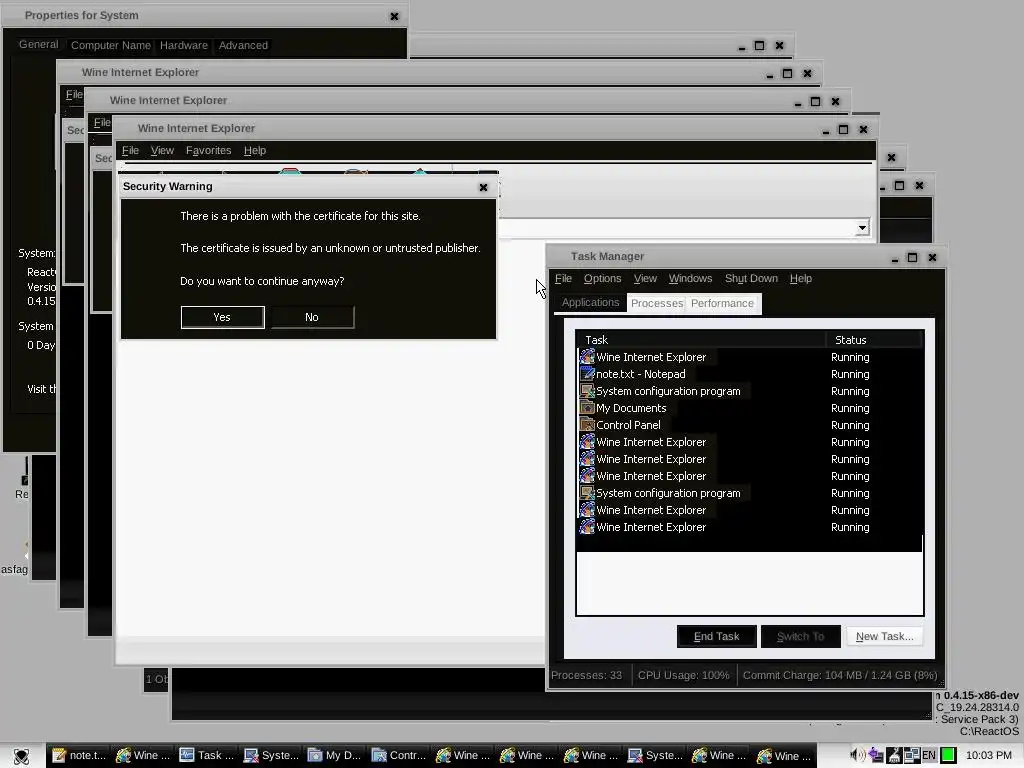1024x768 pixels.
Task: Click the broom tray icon
Action: point(894,756)
